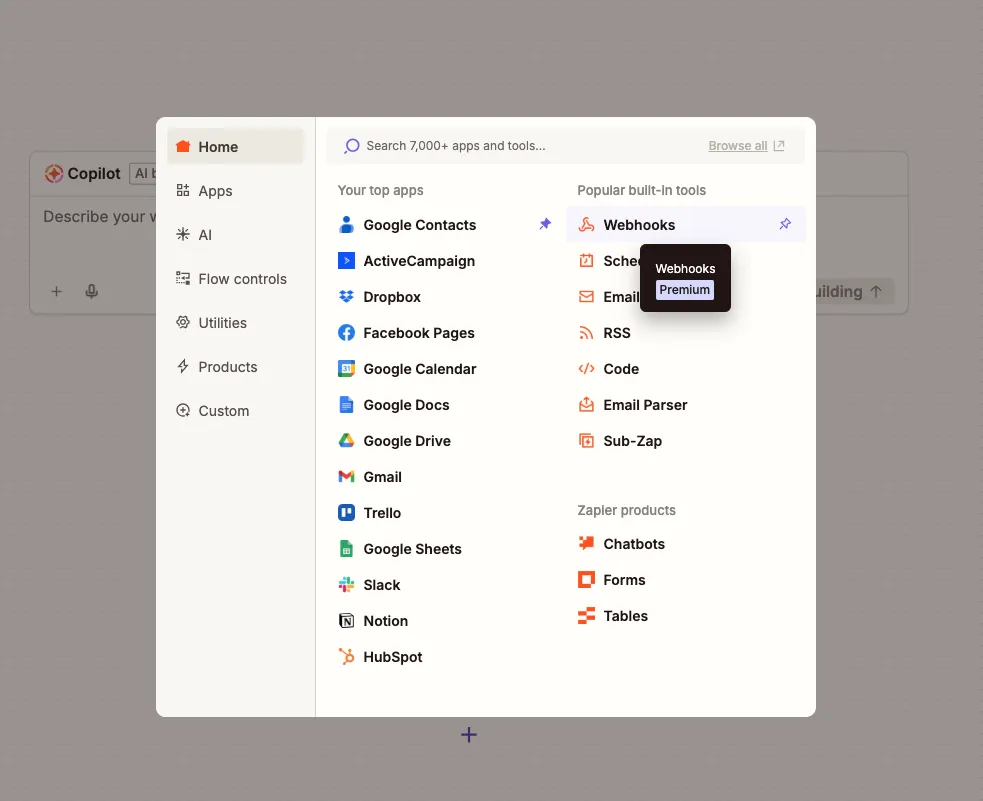
Task: Click the HubSpot sprocket icon
Action: tap(346, 657)
